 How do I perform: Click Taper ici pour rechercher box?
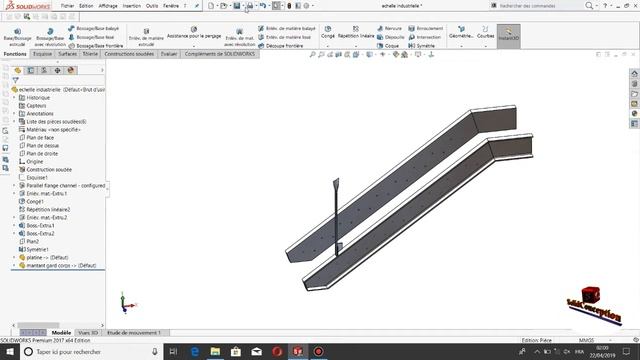(91, 351)
